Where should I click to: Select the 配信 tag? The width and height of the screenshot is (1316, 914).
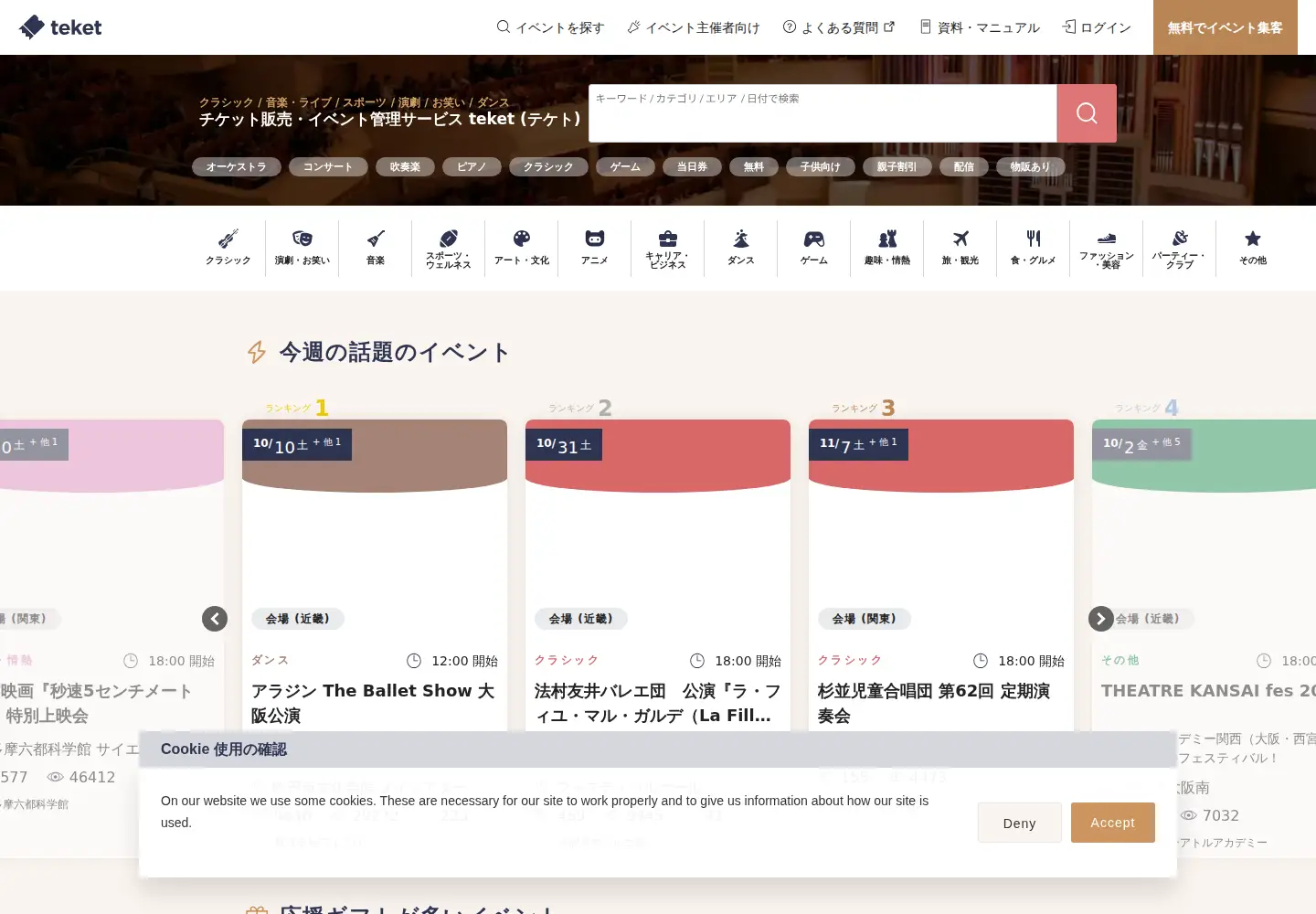coord(964,167)
